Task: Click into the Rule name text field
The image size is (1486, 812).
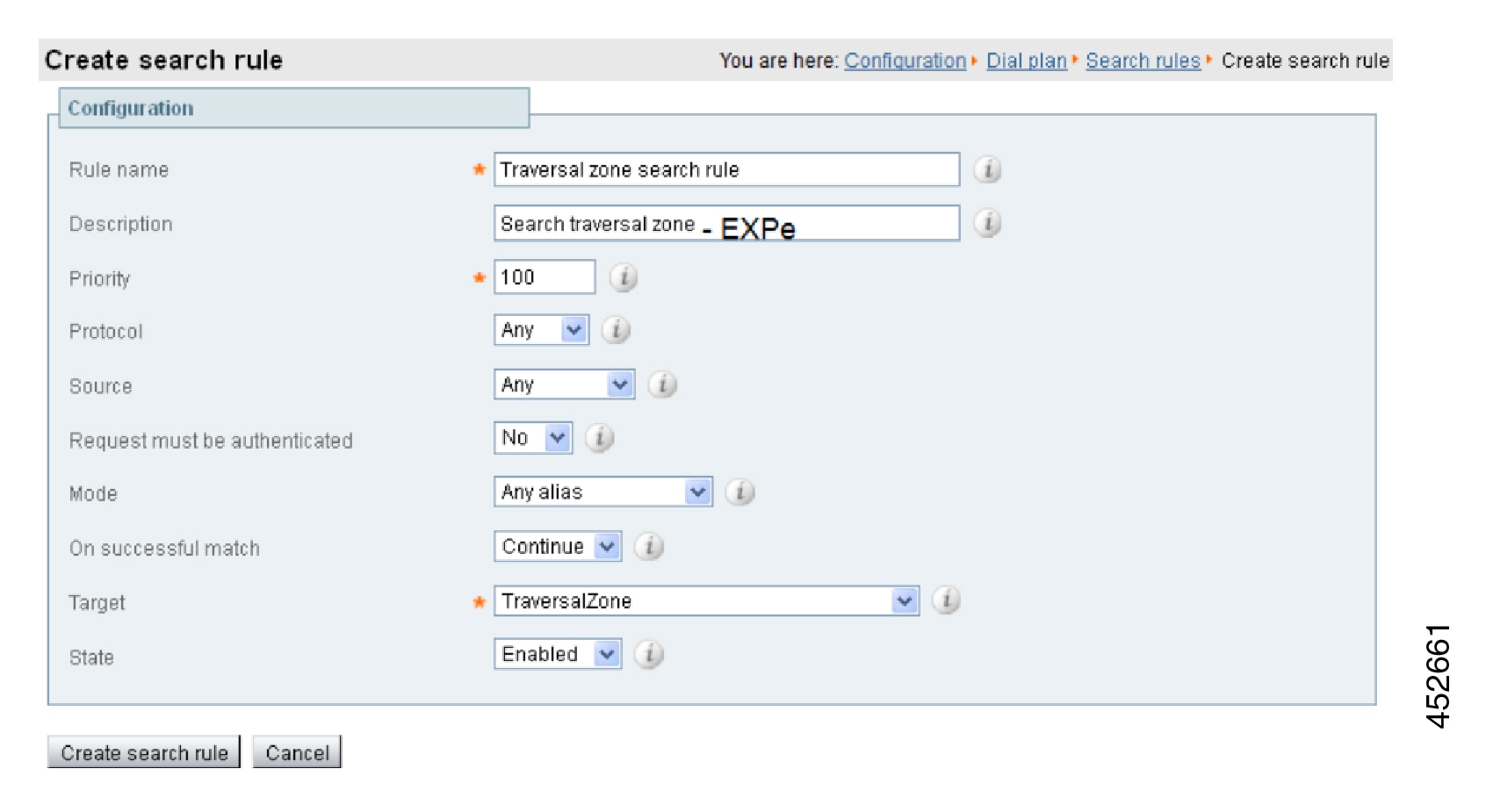Action: [726, 169]
